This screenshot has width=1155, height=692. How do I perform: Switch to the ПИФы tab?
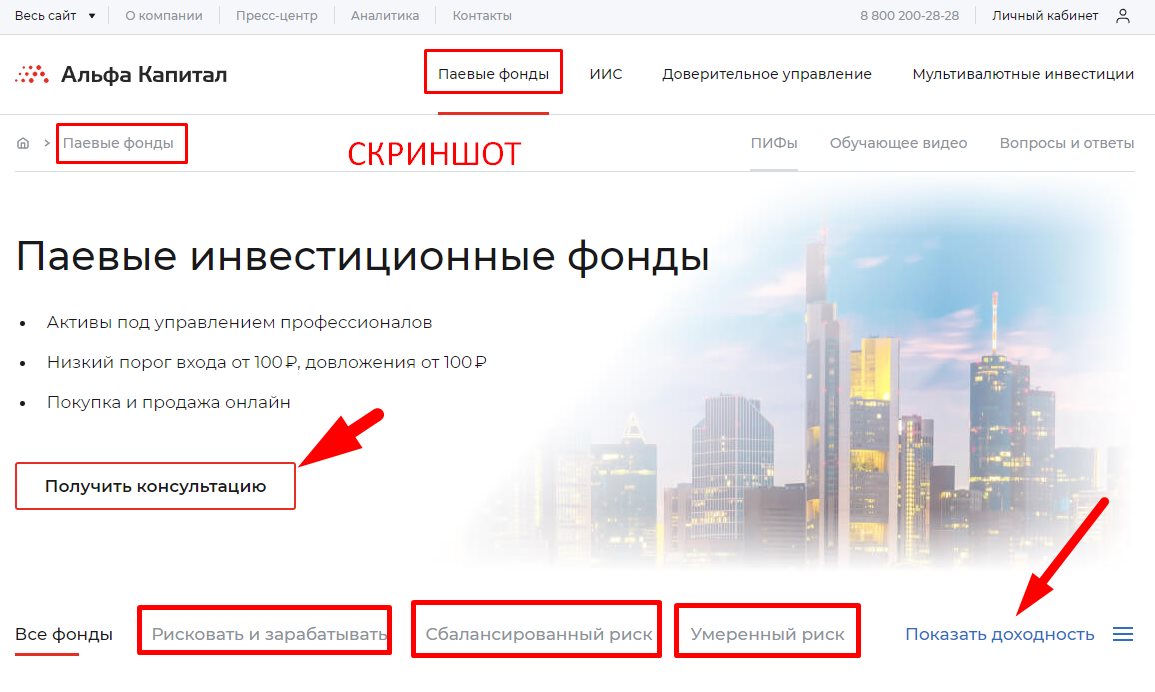point(774,143)
